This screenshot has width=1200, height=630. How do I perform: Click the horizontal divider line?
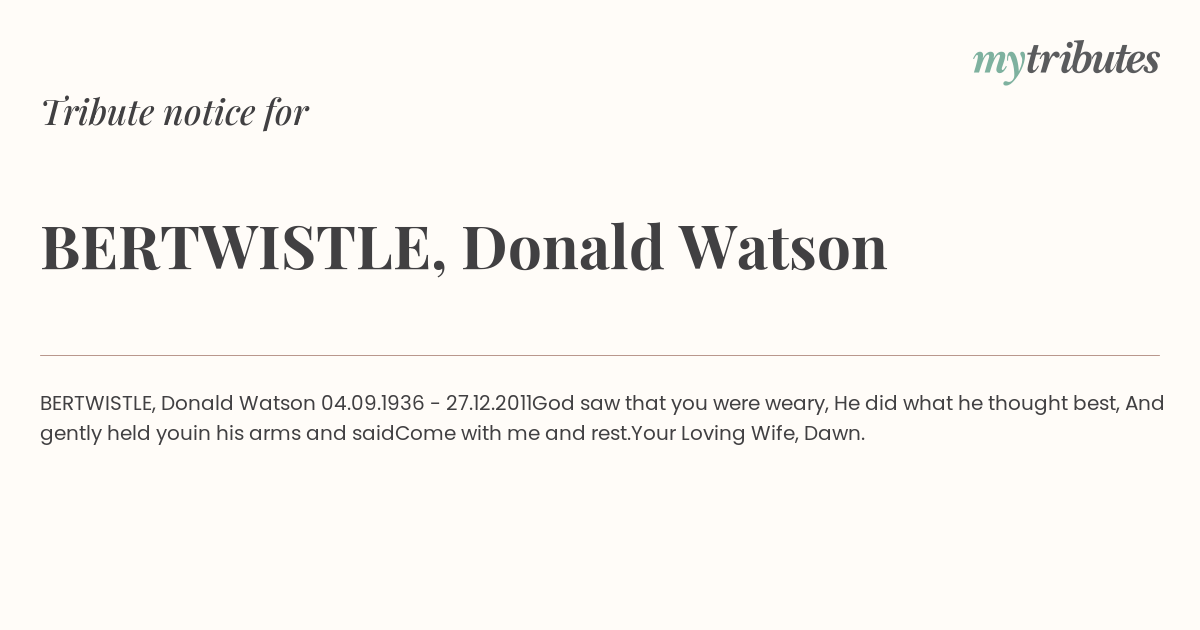coord(600,355)
